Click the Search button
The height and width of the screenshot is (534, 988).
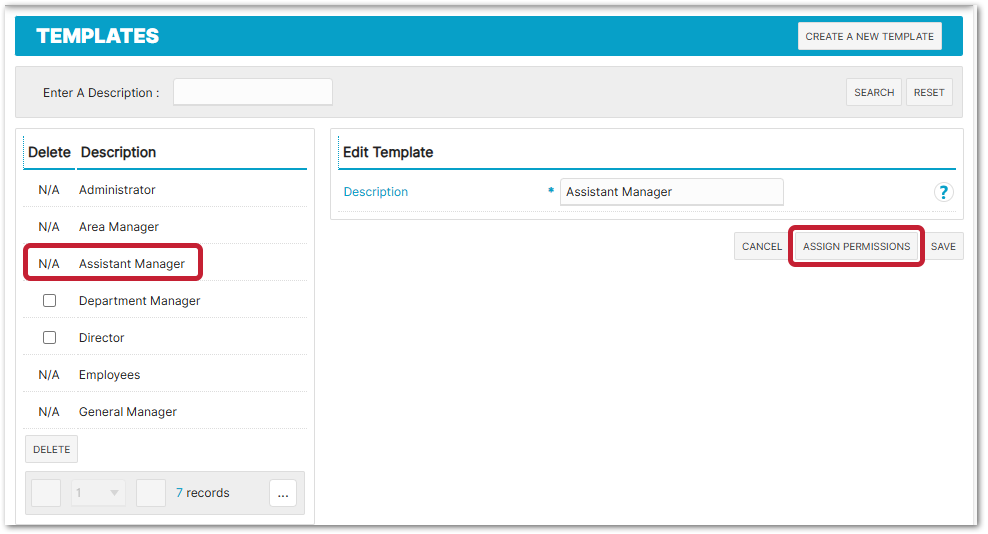[874, 92]
